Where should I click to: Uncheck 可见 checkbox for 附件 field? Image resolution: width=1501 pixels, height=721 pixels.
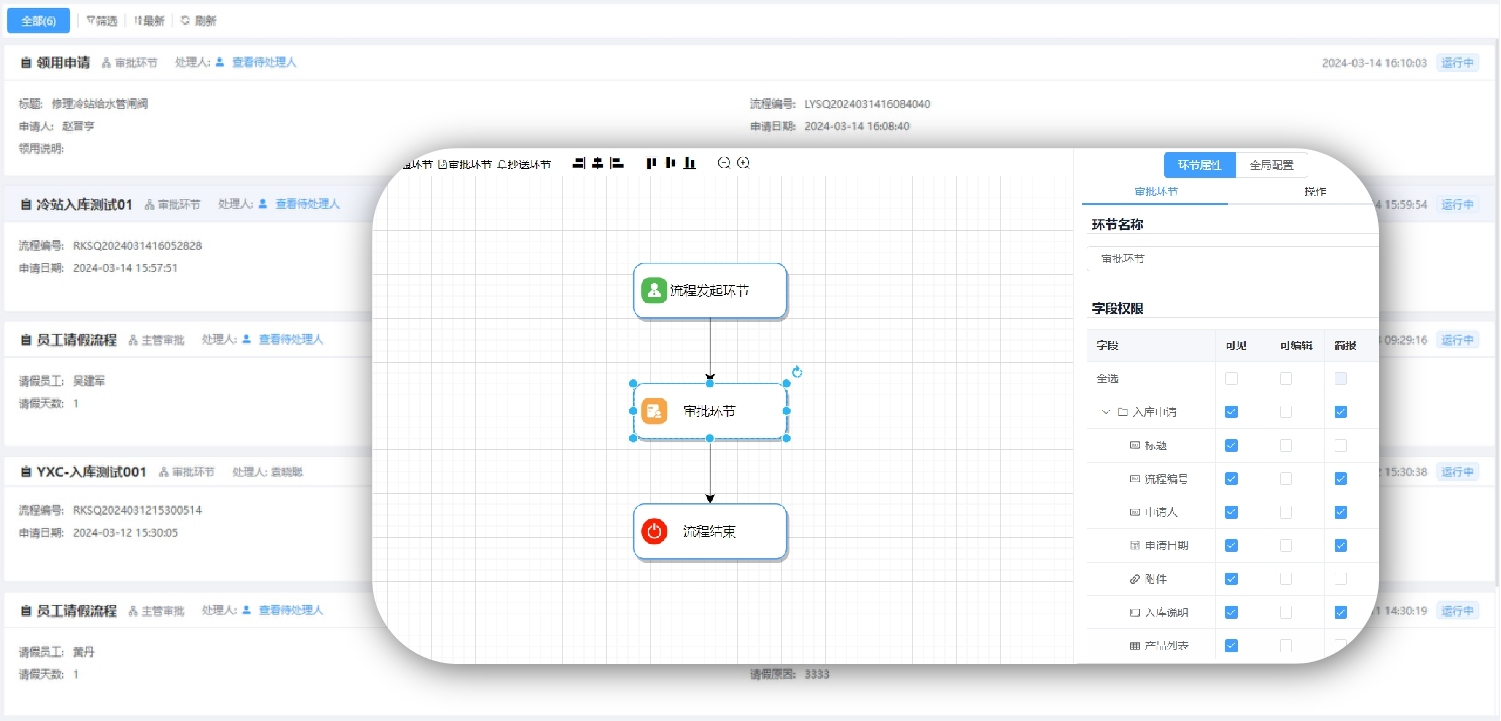[x=1231, y=579]
